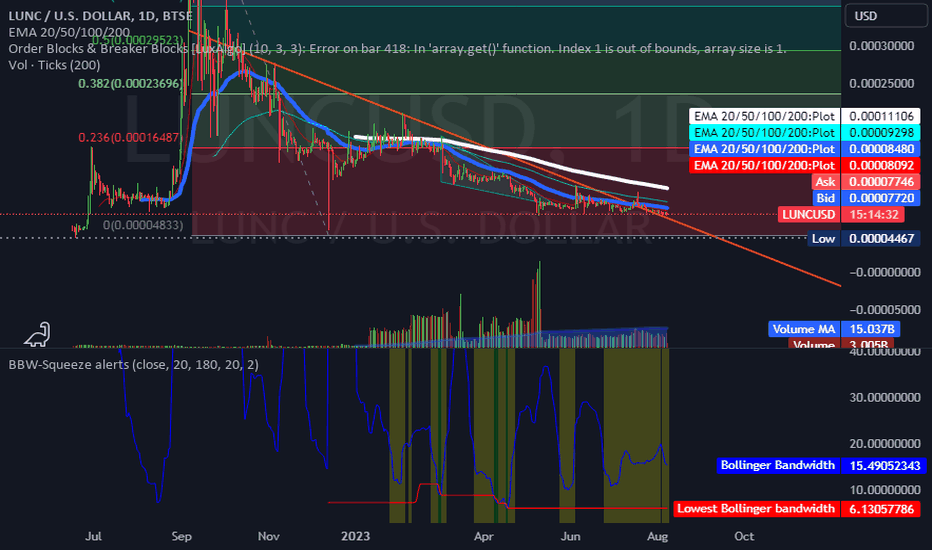
Task: Click the Sep date on time axis
Action: click(181, 536)
